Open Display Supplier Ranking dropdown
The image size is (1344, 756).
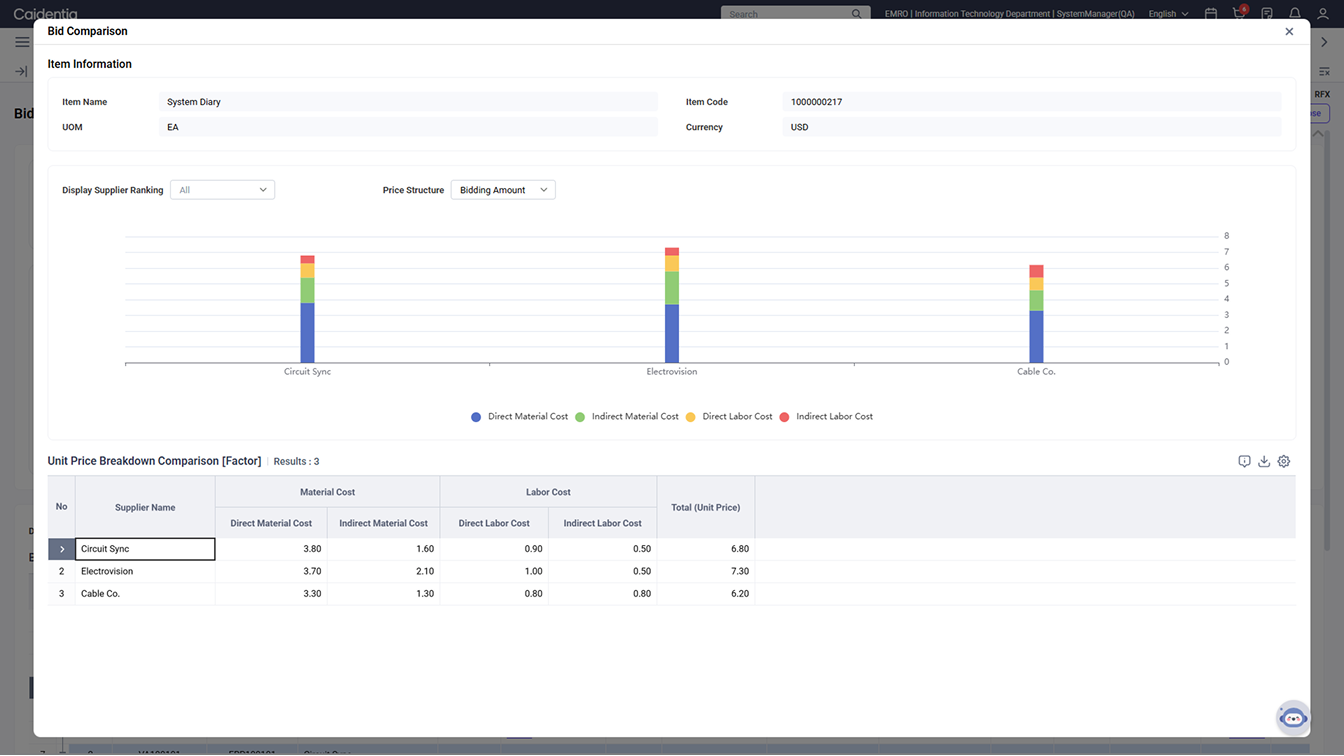coord(222,190)
